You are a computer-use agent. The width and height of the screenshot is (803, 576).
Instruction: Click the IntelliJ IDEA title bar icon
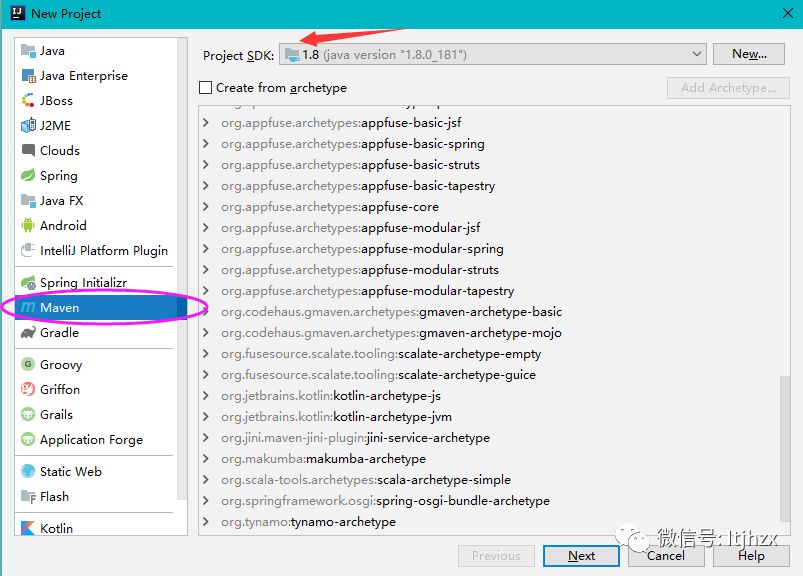[x=18, y=13]
